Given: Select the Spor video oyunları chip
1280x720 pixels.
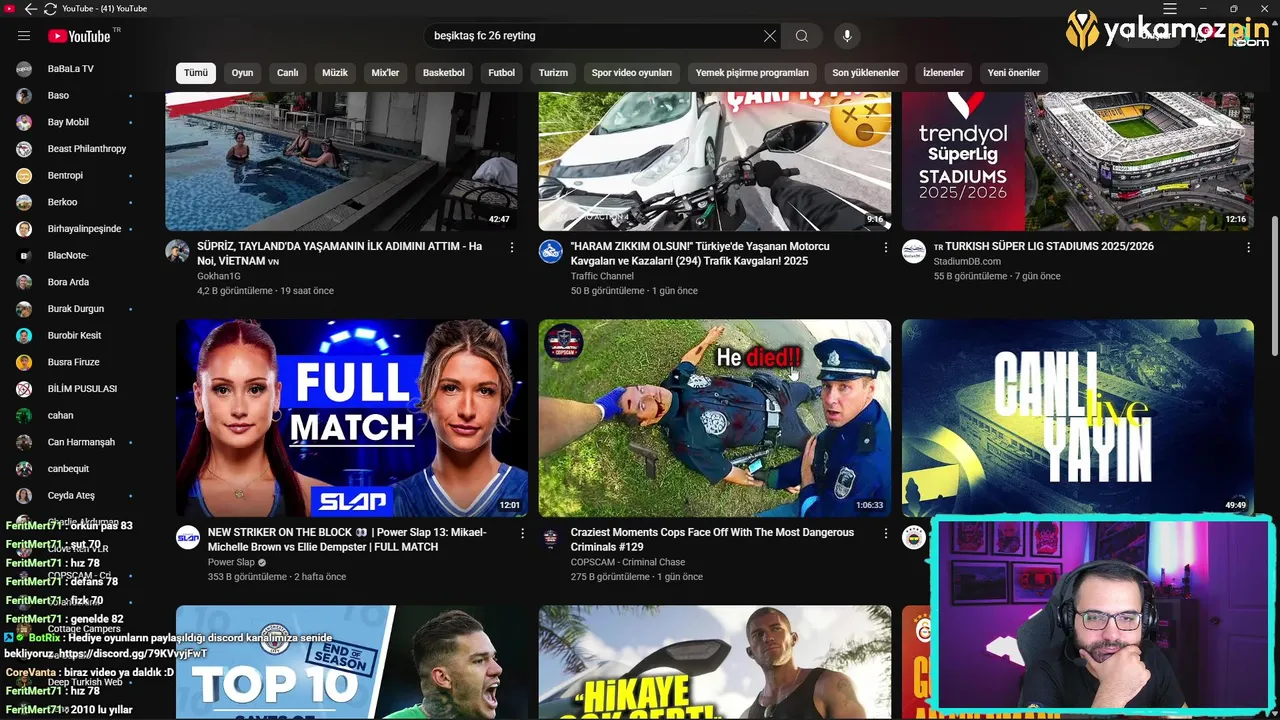Looking at the screenshot, I should (x=632, y=73).
